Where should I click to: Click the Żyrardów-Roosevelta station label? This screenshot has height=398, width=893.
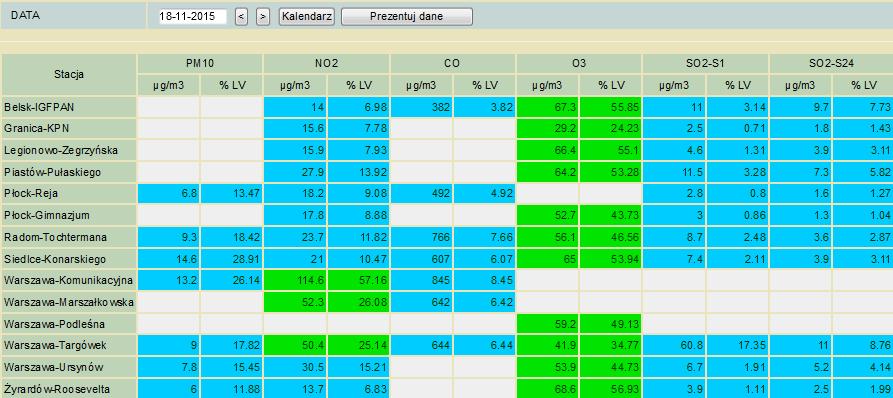point(69,389)
